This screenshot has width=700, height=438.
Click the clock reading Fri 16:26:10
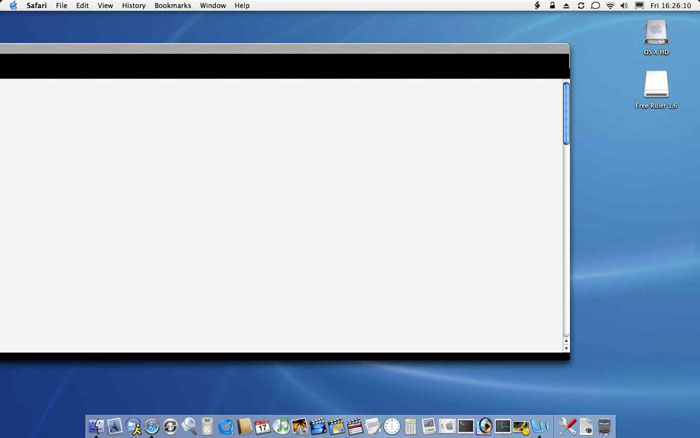click(671, 5)
